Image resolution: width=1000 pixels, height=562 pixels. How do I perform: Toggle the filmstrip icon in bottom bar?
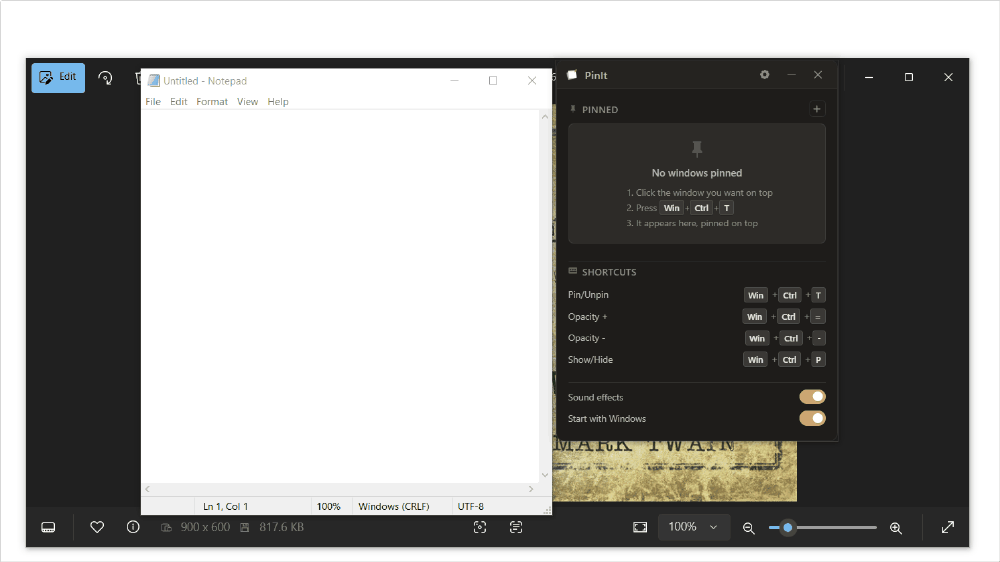[x=48, y=527]
